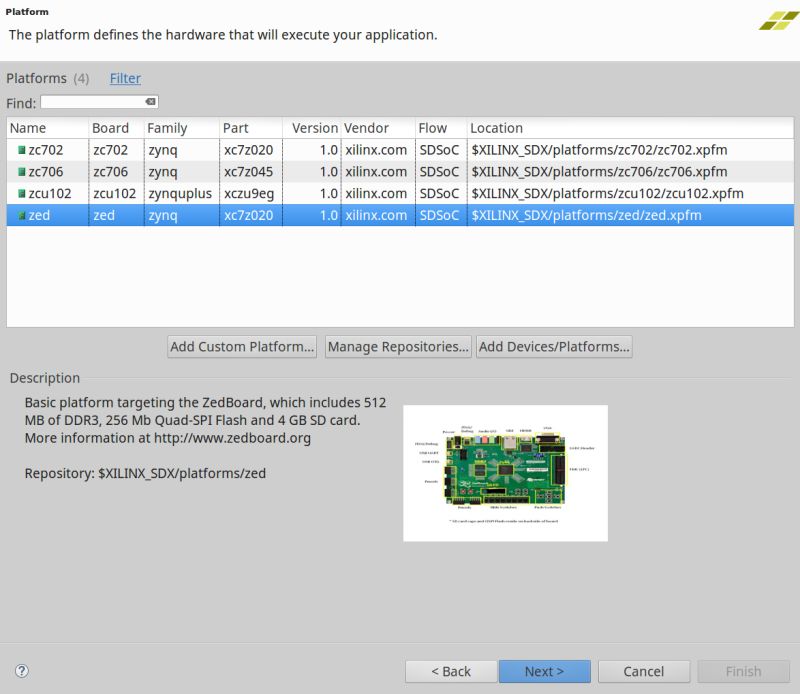800x694 pixels.
Task: Sort by the Name column header
Action: coord(47,128)
